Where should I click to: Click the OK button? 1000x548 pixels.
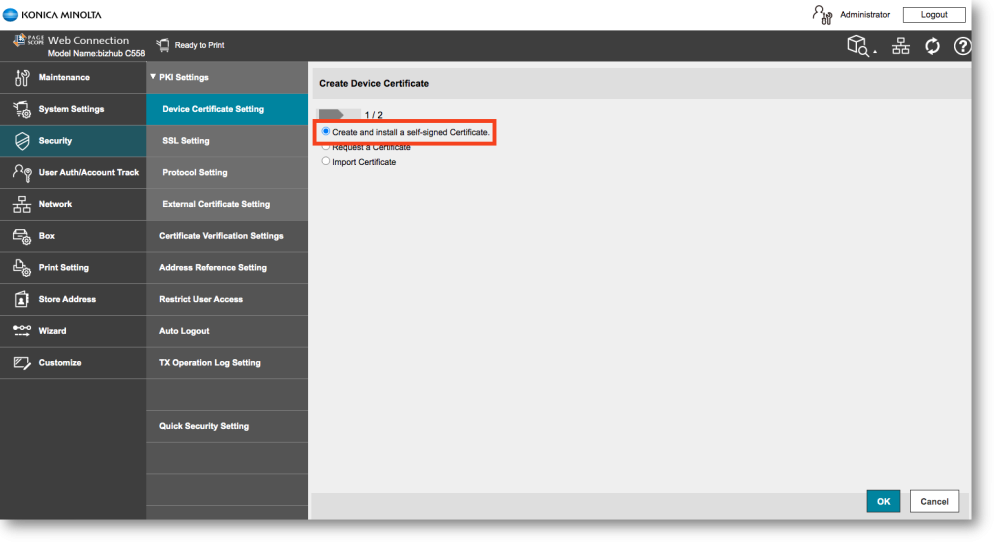(883, 501)
